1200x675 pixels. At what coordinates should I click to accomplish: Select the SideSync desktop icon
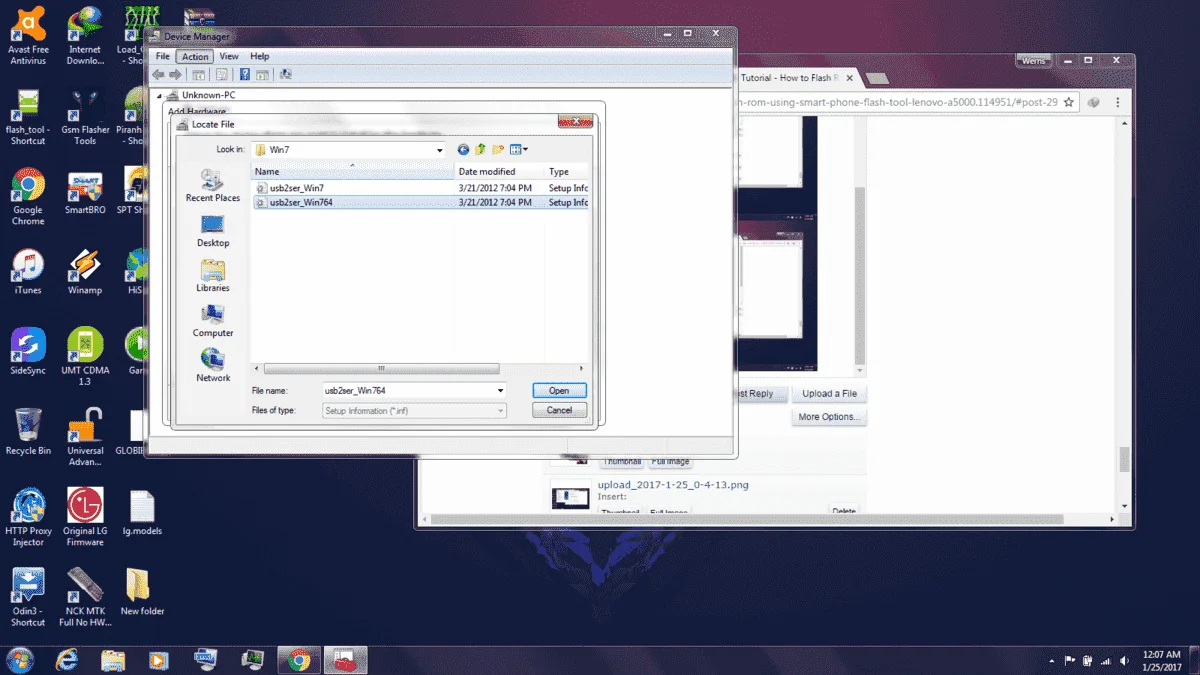28,352
